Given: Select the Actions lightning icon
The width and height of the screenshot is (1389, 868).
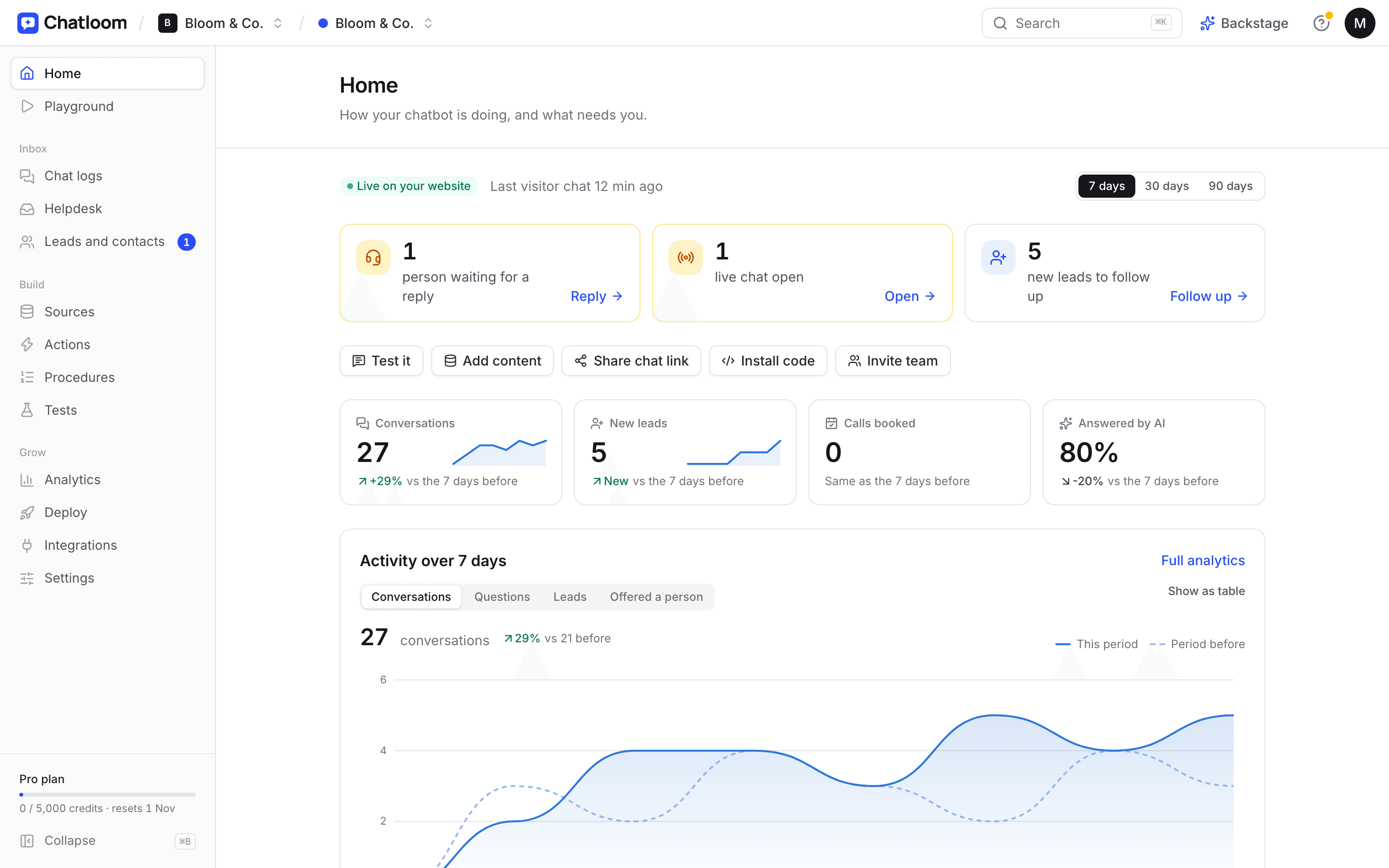Looking at the screenshot, I should click(27, 344).
